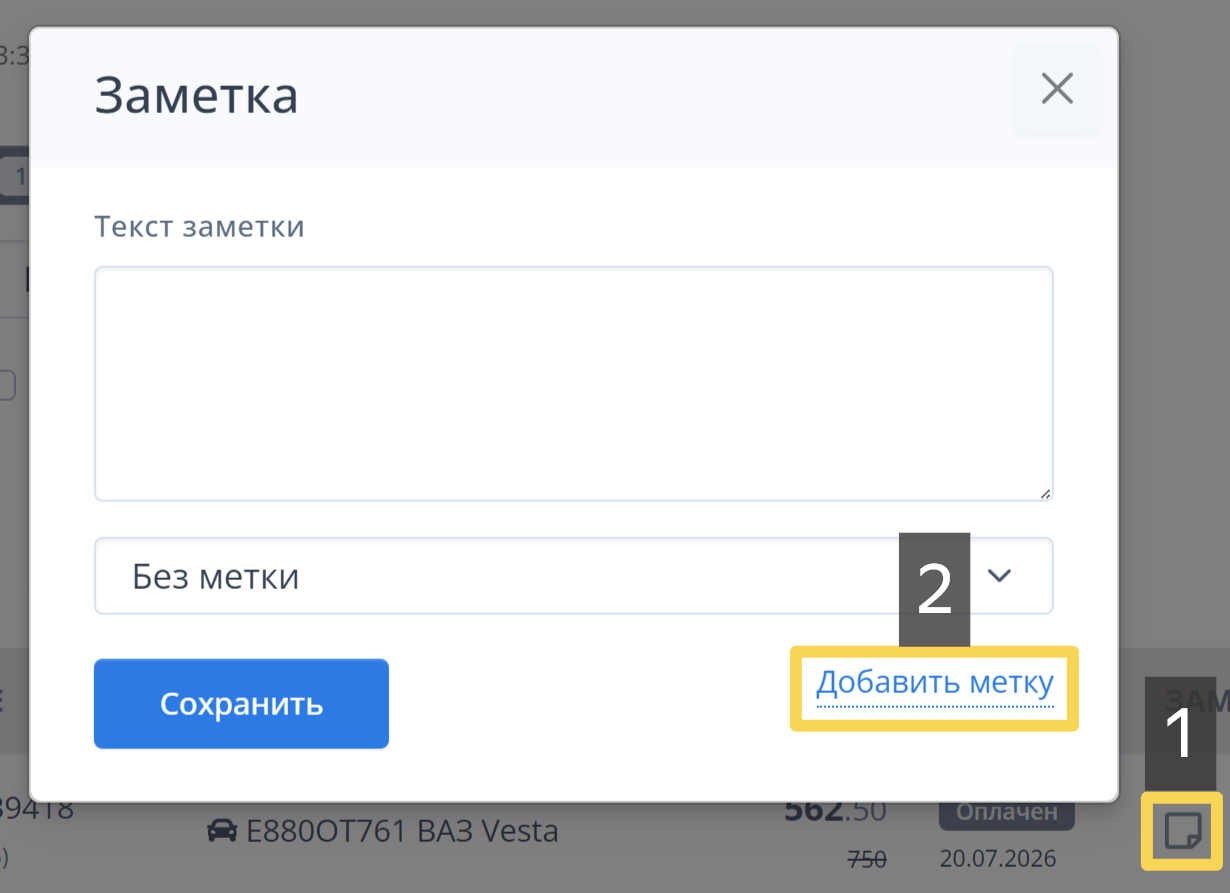Click the number 2 annotation marker

[935, 589]
